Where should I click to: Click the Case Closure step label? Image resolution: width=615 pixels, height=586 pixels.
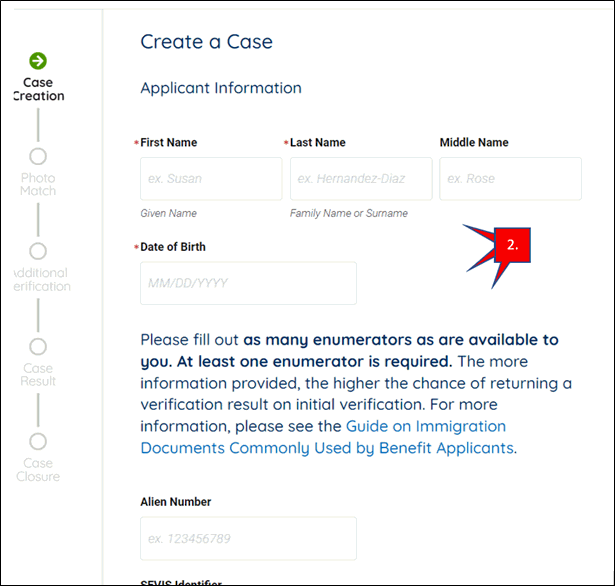pos(38,470)
